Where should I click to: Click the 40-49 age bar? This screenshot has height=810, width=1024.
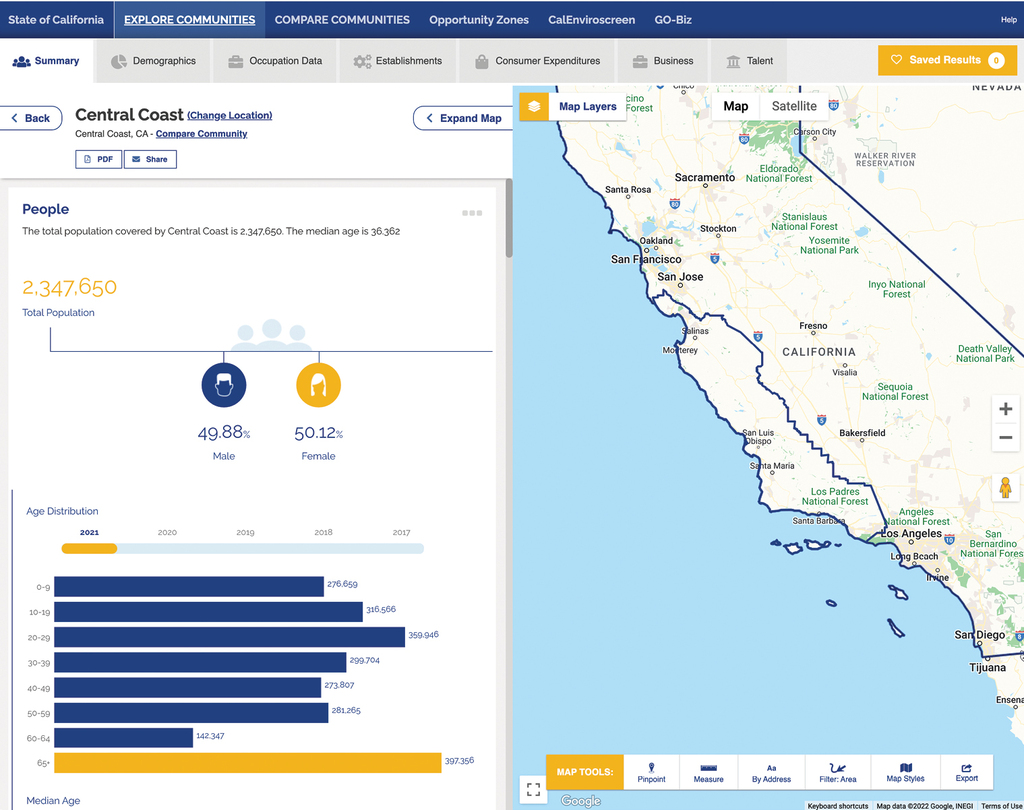click(x=187, y=687)
